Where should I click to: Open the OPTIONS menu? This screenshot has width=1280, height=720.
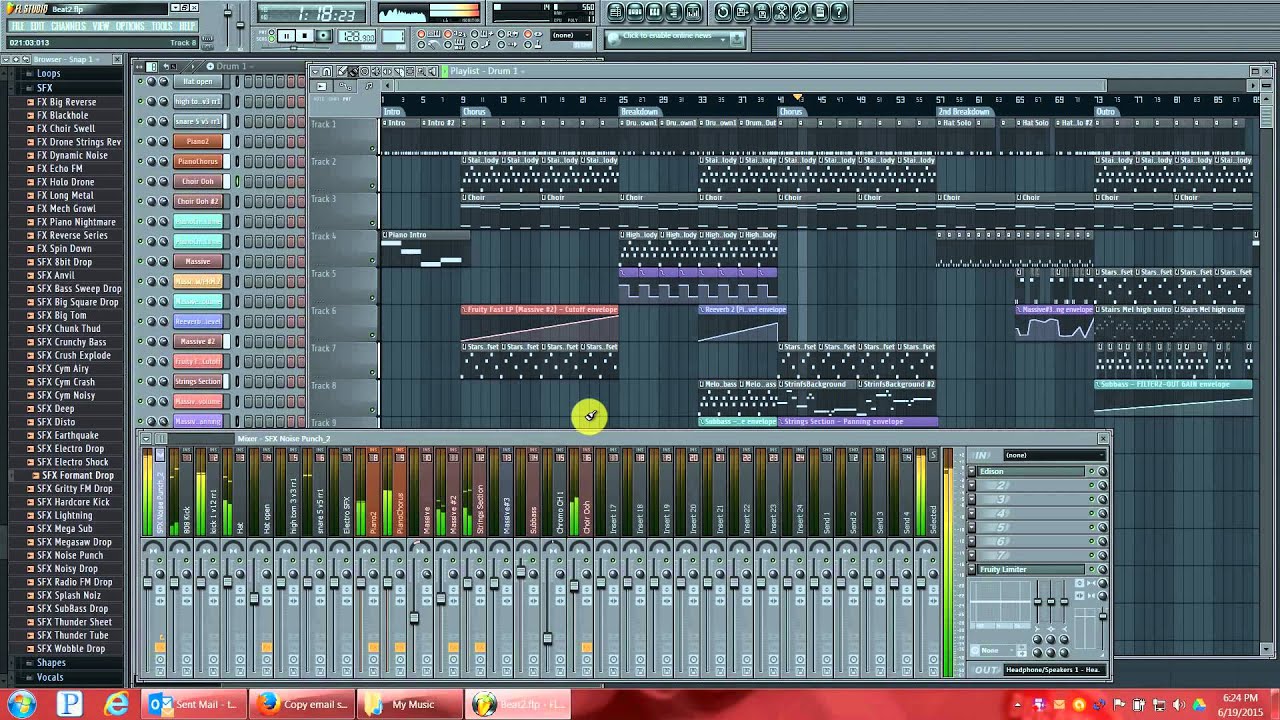pyautogui.click(x=130, y=26)
